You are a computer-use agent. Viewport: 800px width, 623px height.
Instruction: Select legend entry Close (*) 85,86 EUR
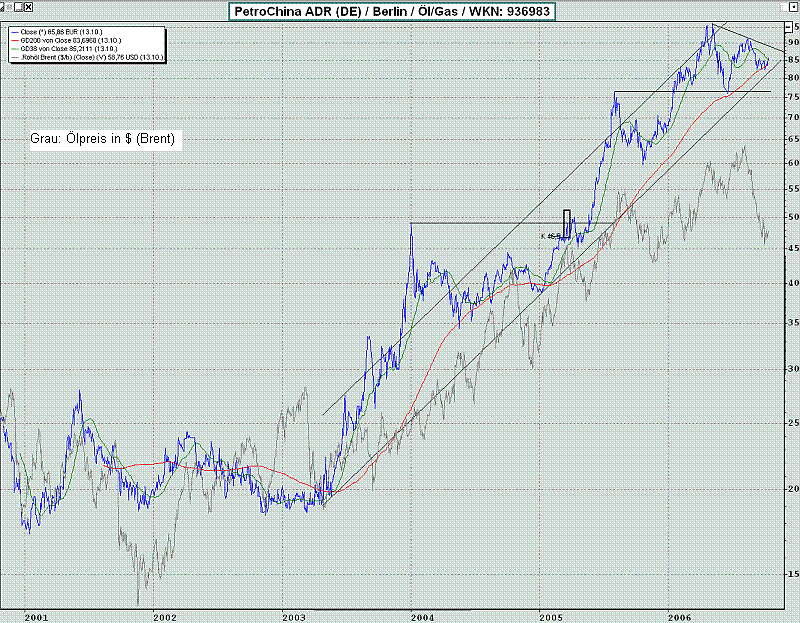click(x=61, y=32)
